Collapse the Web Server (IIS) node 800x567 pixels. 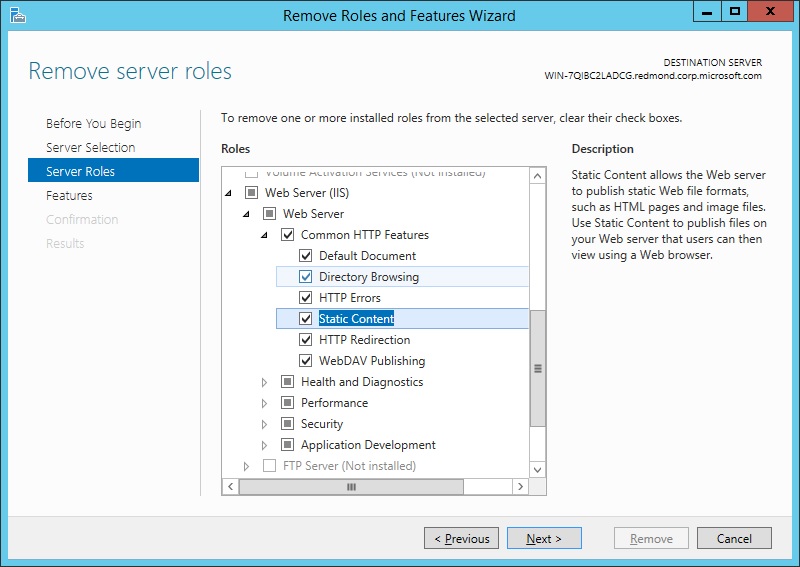(x=229, y=193)
